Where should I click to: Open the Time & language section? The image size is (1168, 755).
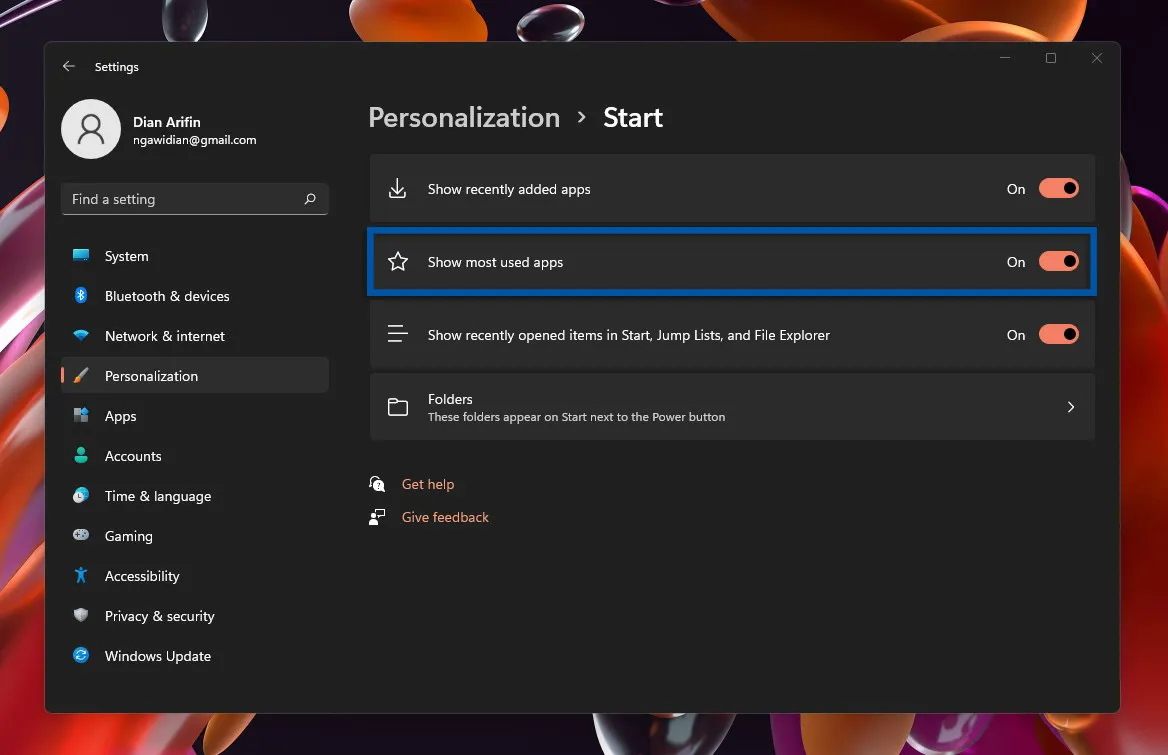tap(158, 496)
